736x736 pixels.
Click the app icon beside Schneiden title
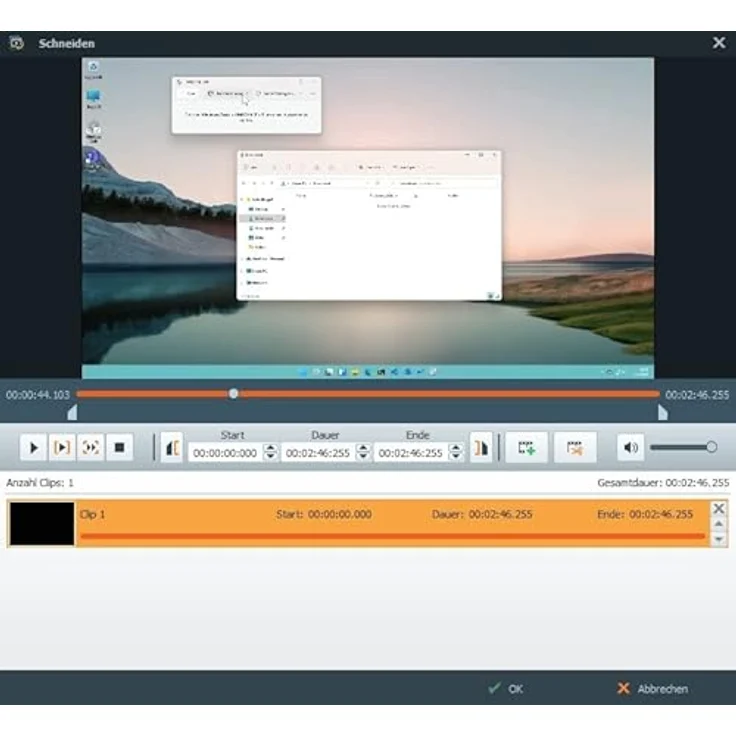tap(16, 43)
